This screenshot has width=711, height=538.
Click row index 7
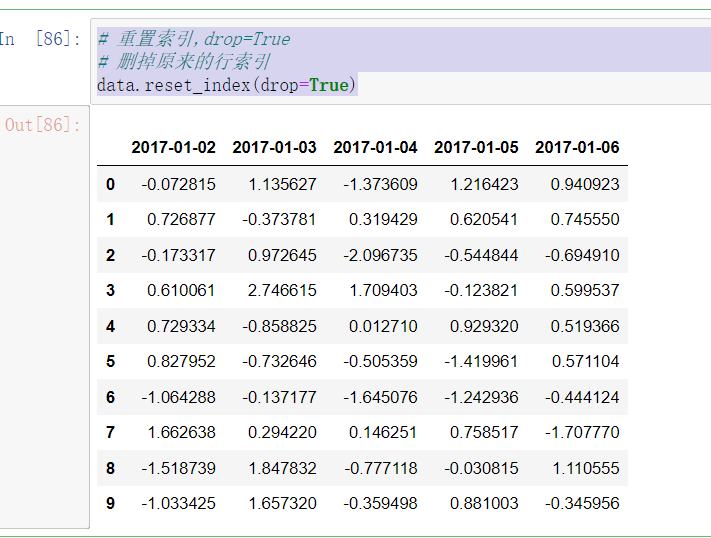[110, 432]
